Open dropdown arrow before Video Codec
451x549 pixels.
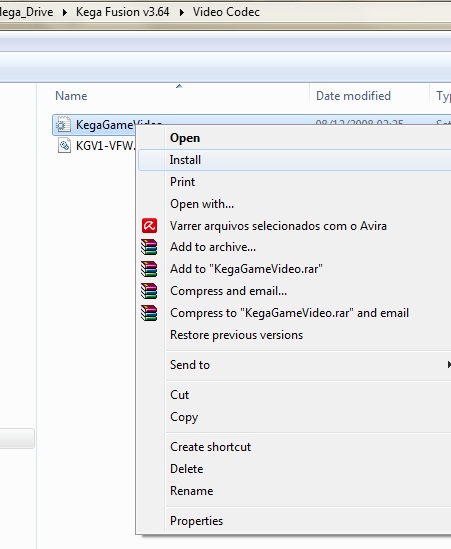tap(181, 13)
